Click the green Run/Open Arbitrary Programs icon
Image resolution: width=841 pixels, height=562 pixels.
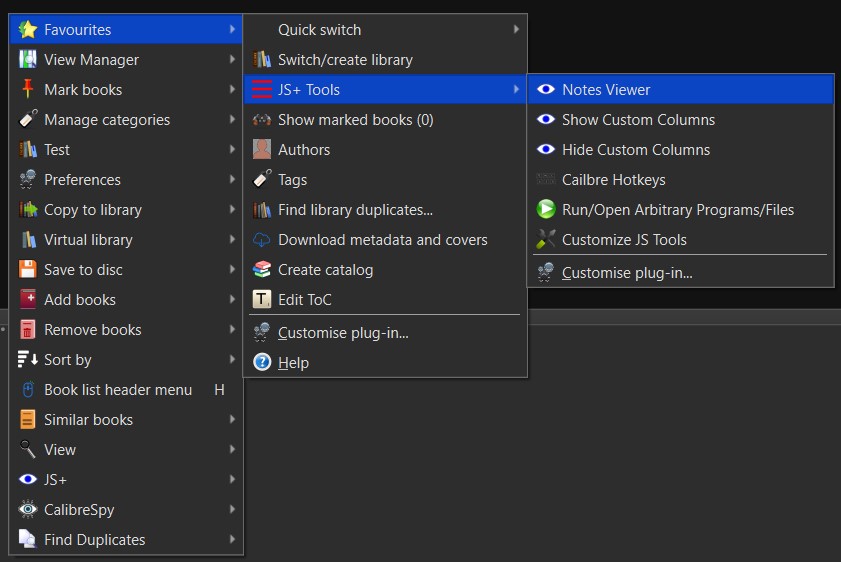[546, 210]
